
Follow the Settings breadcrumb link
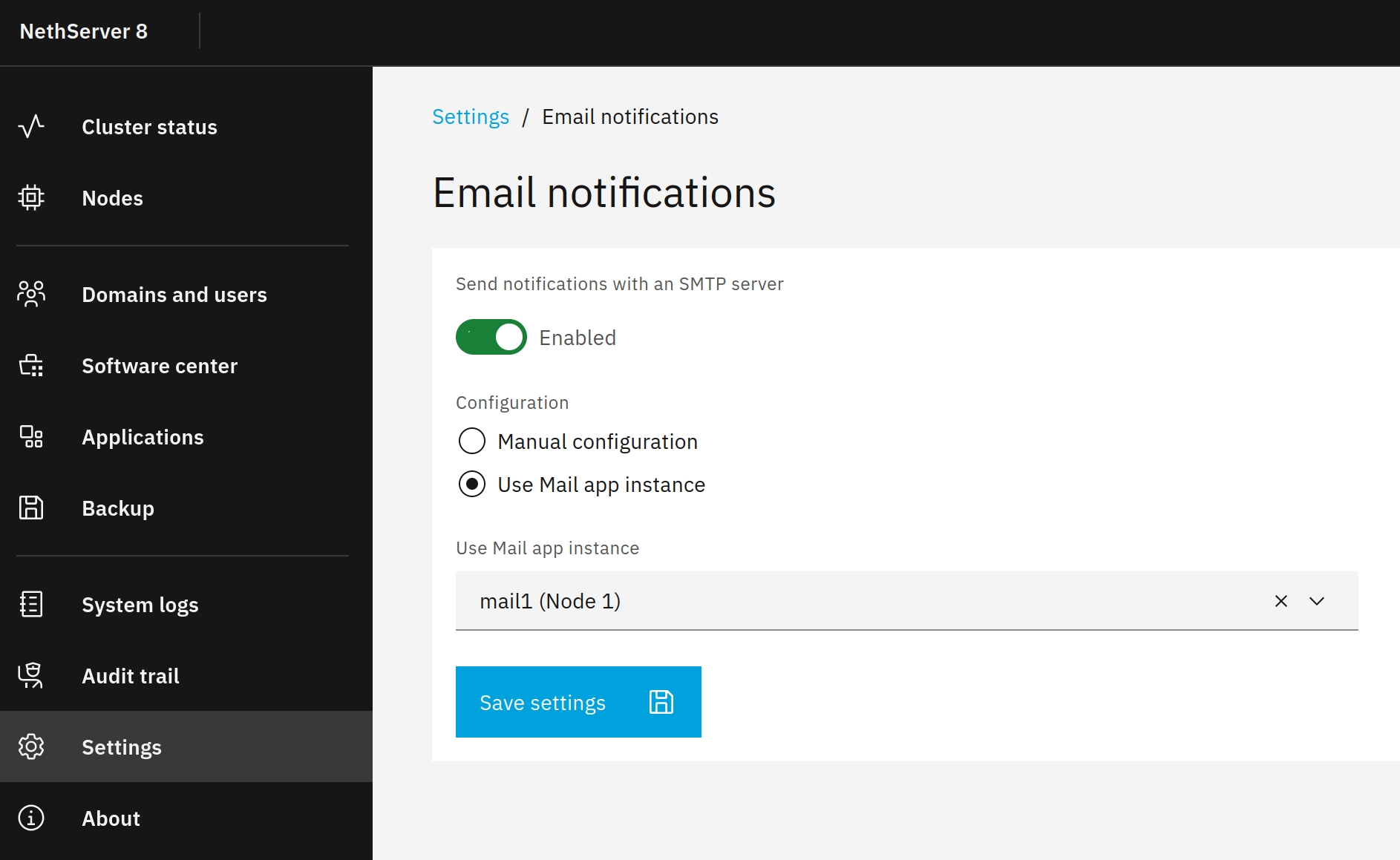[x=471, y=117]
